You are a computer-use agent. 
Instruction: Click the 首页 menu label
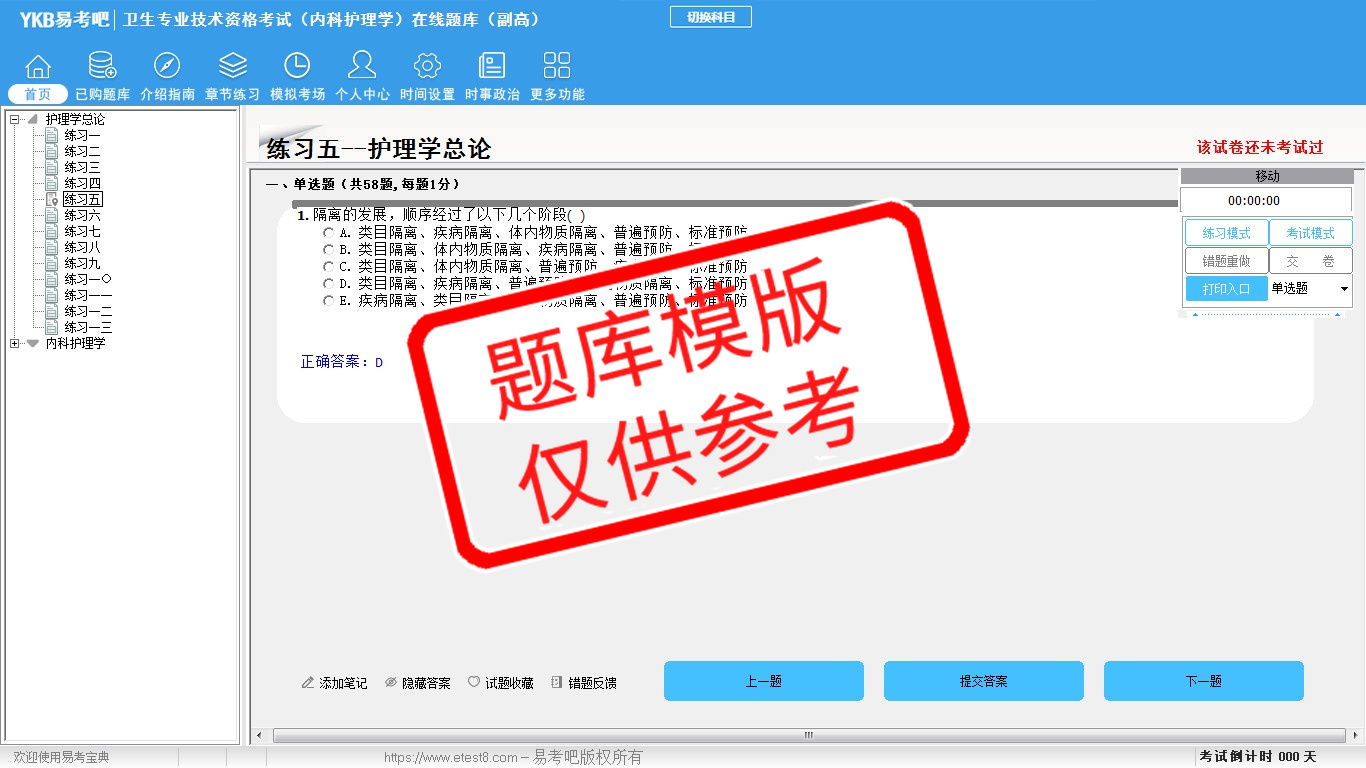(x=37, y=94)
